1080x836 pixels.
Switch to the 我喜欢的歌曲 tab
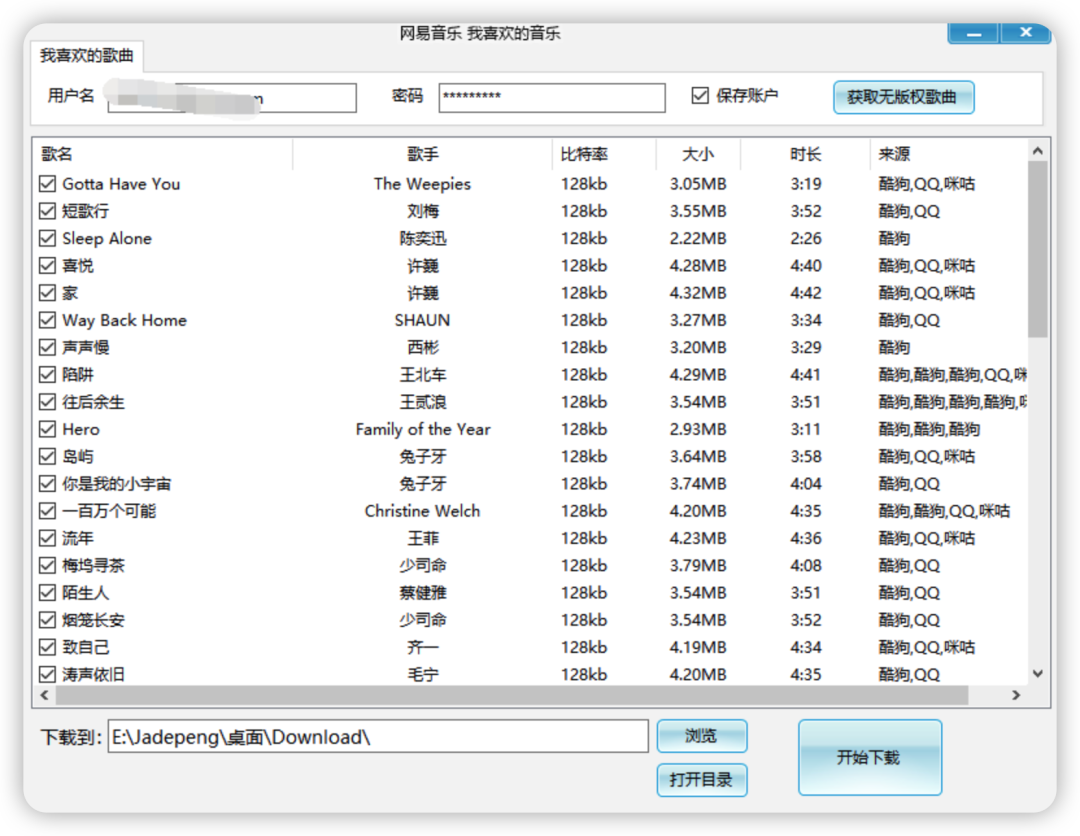[86, 57]
